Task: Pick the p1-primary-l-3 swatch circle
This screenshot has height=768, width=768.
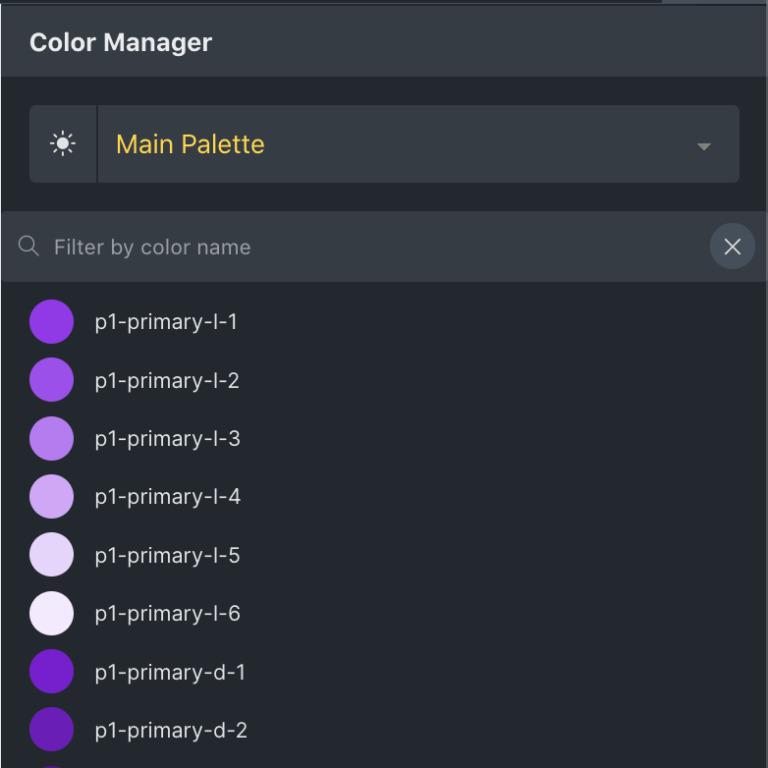Action: pyautogui.click(x=51, y=438)
